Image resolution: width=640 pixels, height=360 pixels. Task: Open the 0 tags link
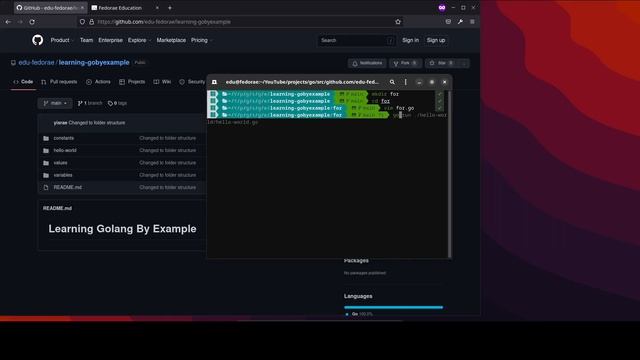click(117, 103)
